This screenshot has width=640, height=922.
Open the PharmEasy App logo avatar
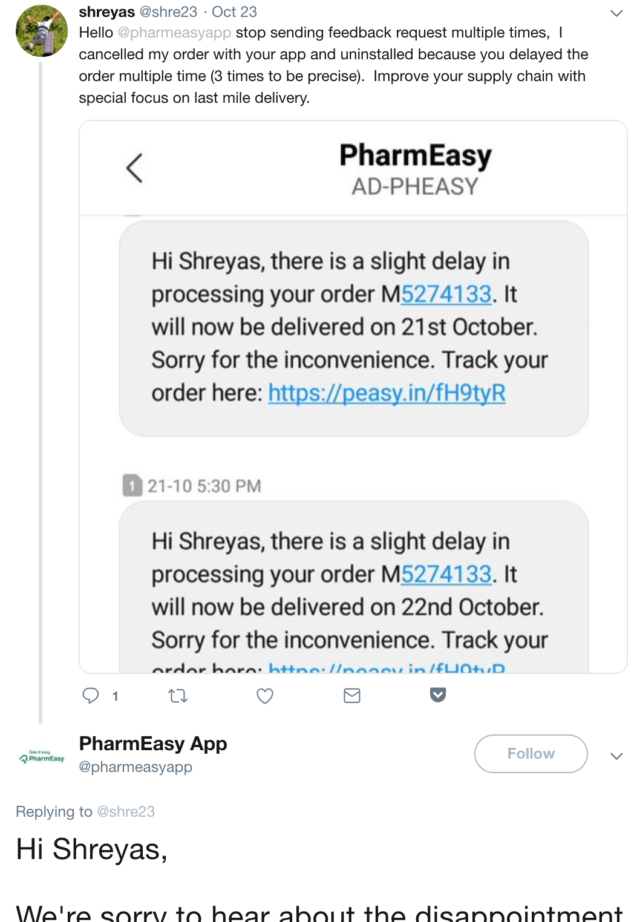[41, 757]
